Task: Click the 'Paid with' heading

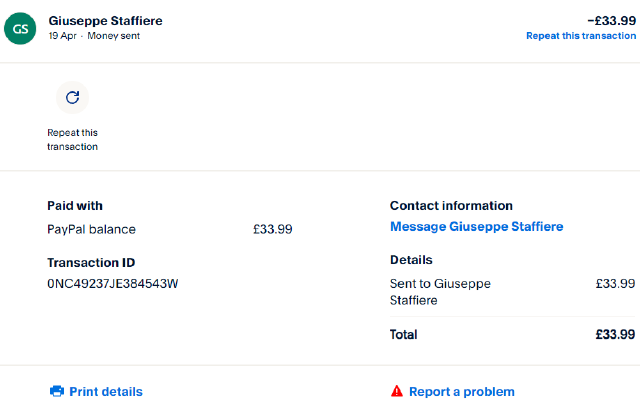Action: (x=75, y=206)
